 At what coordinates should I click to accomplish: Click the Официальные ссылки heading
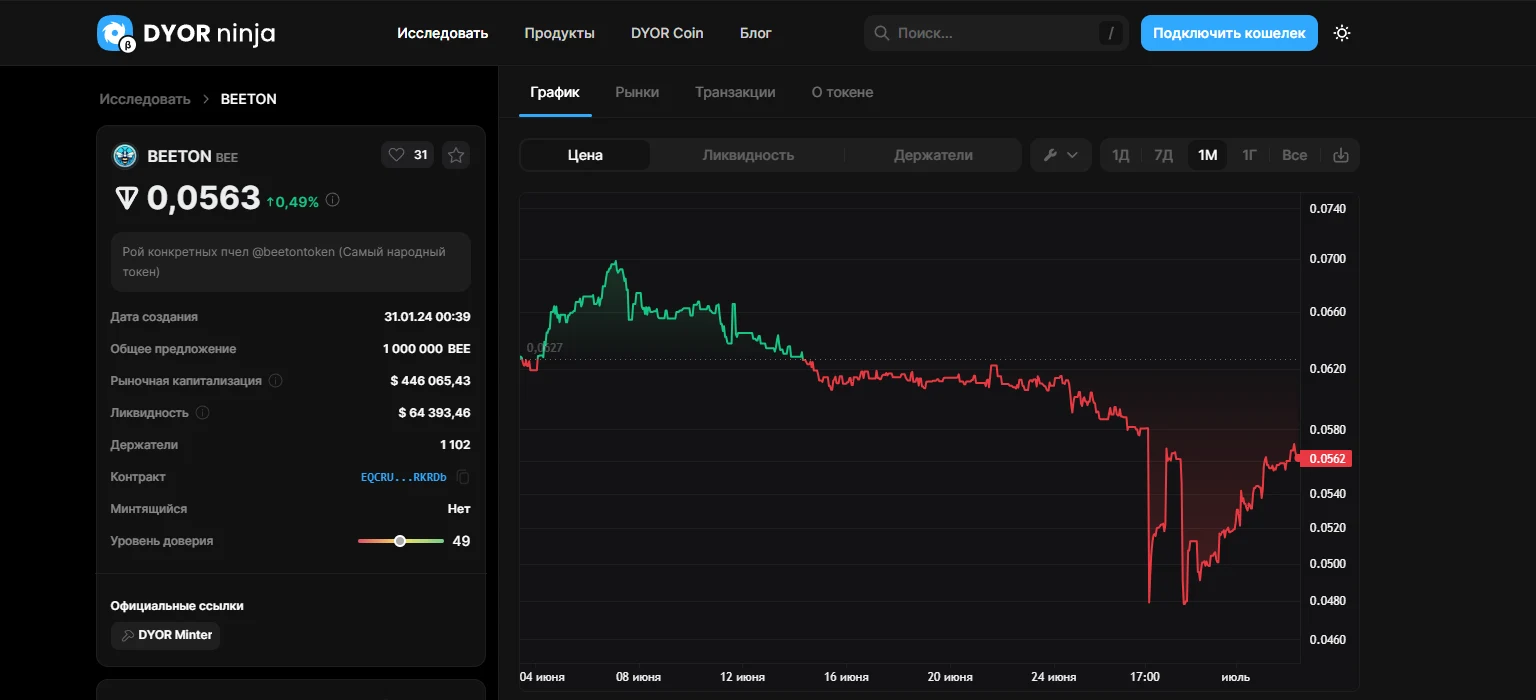(x=177, y=606)
